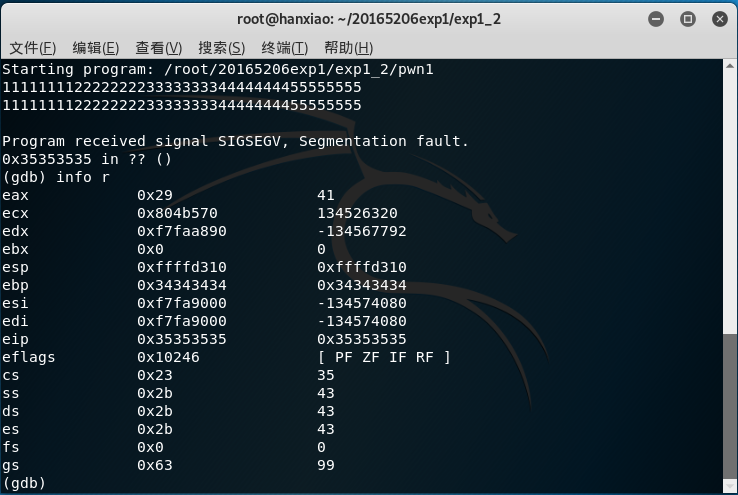Click the scrollbar down arrow
738x495 pixels.
pos(730,485)
